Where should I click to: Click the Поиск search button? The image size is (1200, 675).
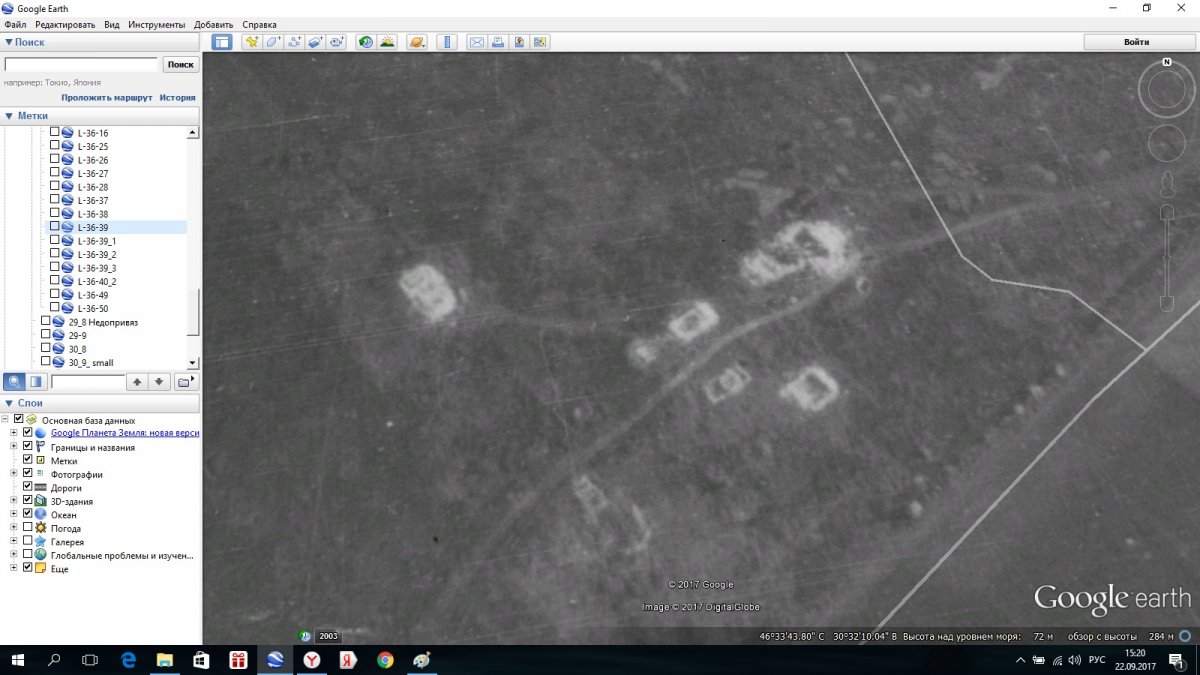181,64
